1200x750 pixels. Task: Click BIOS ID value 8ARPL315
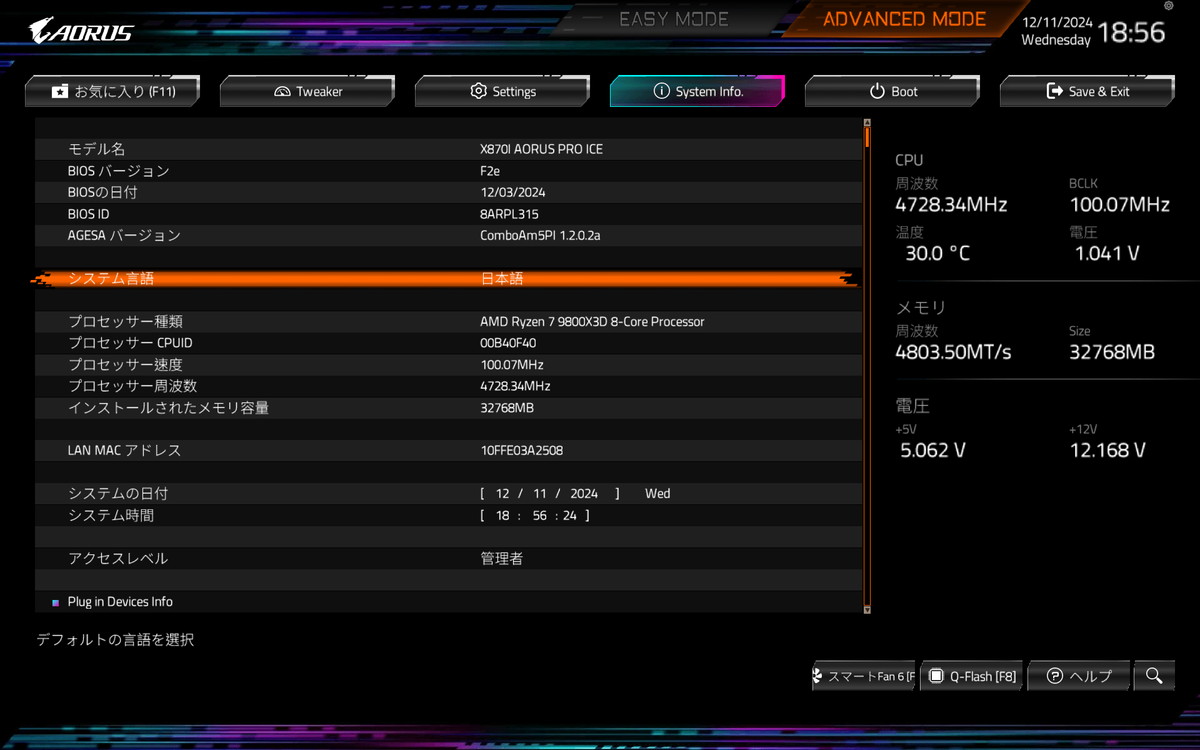509,214
